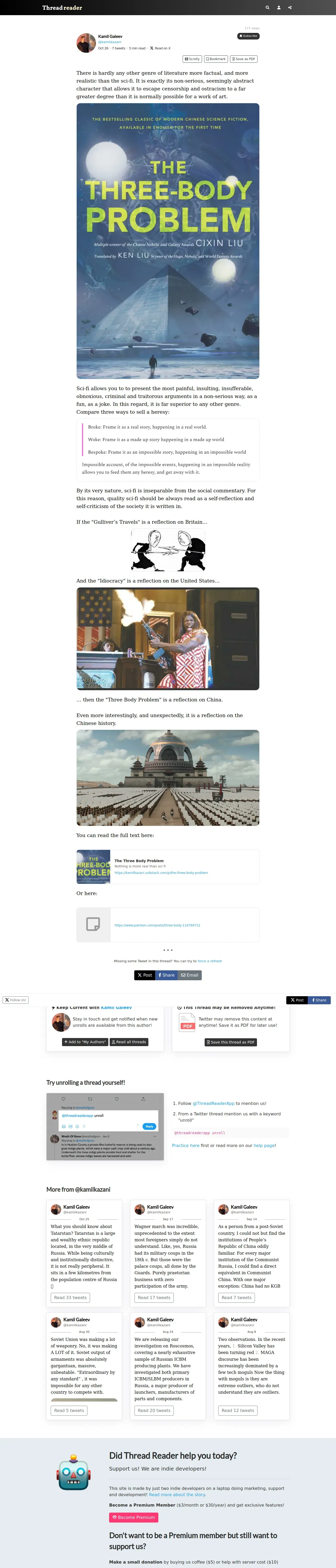Screen dimensions: 336x1568
Task: Click the Follow Us button on the sticky bar
Action: 15,1000
